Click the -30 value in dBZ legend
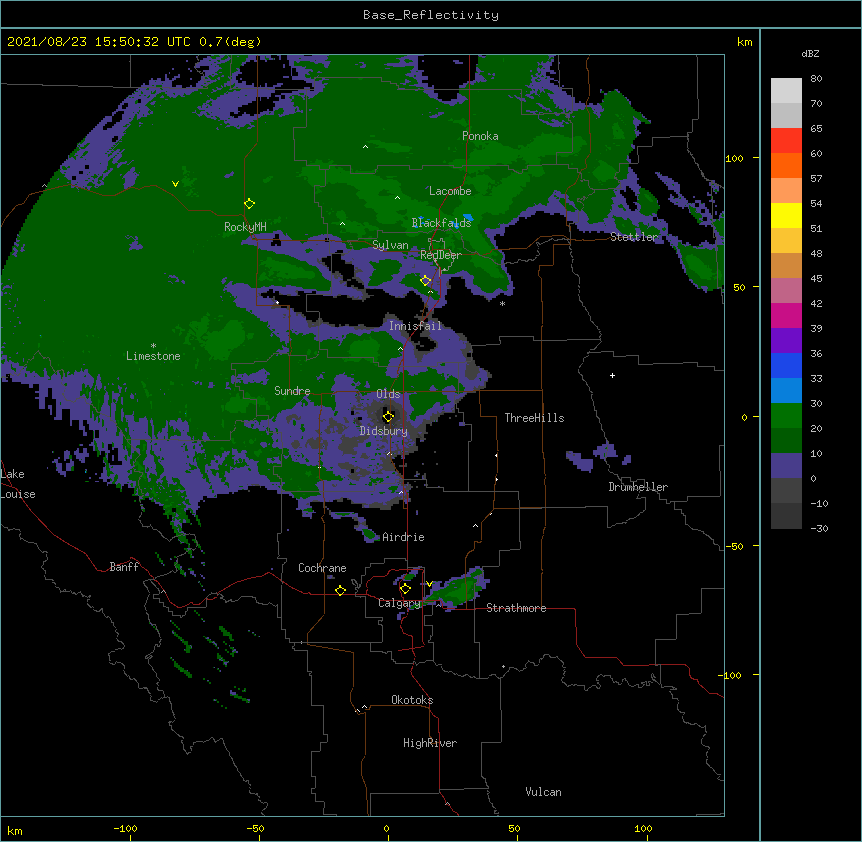 [x=819, y=528]
